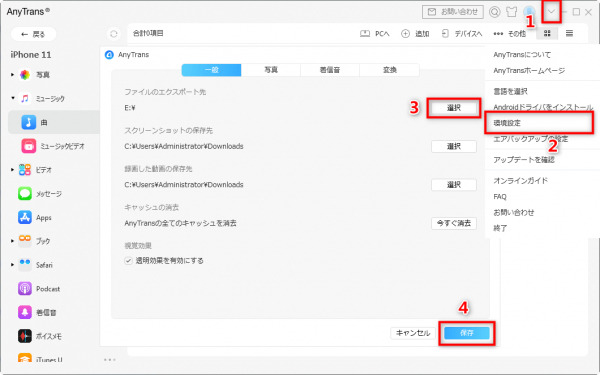Open the voice memo icon

click(x=25, y=336)
